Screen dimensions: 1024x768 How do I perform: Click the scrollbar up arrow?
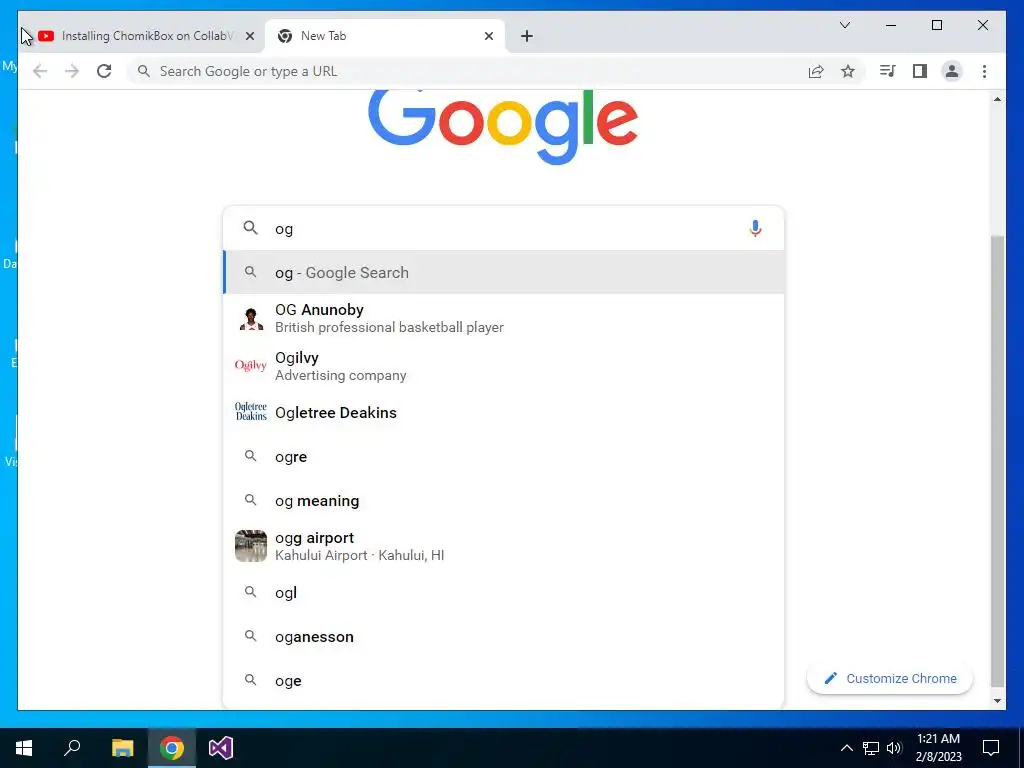(997, 99)
